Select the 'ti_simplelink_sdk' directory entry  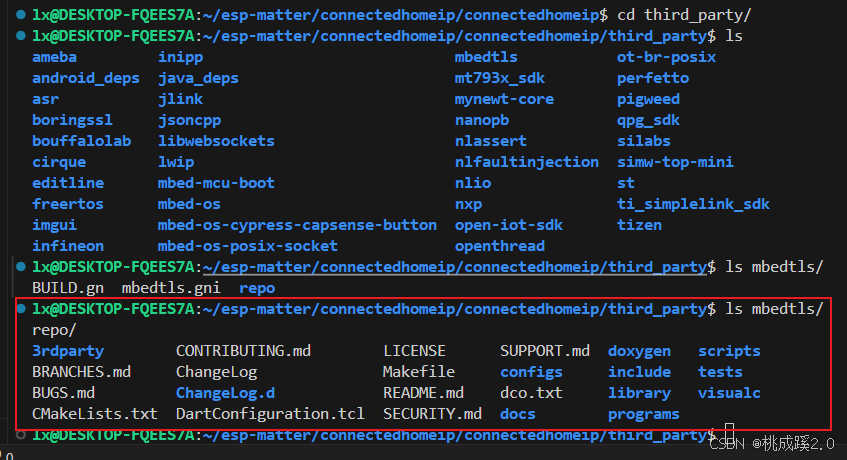click(x=694, y=204)
